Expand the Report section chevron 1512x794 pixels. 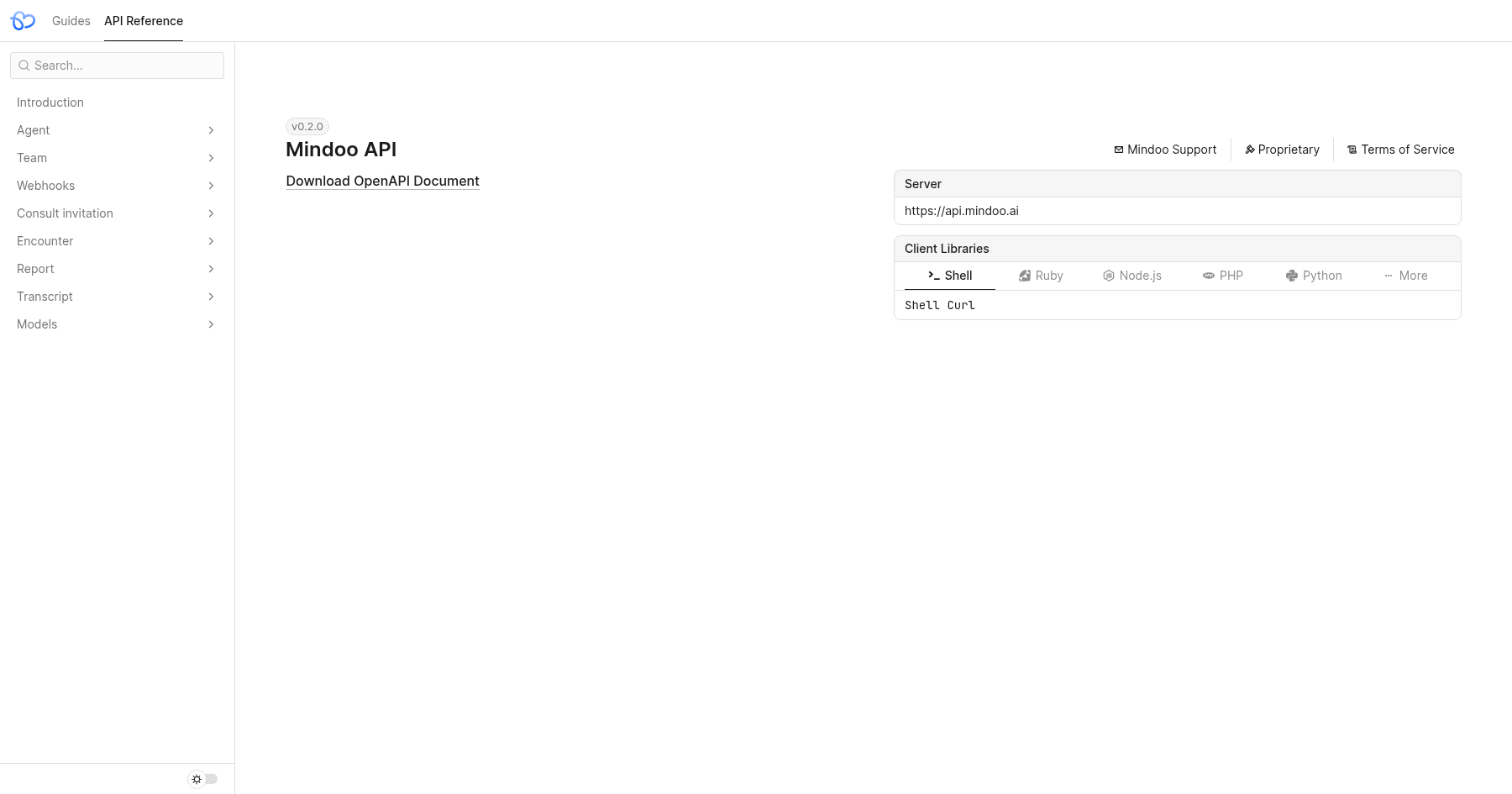(x=211, y=269)
